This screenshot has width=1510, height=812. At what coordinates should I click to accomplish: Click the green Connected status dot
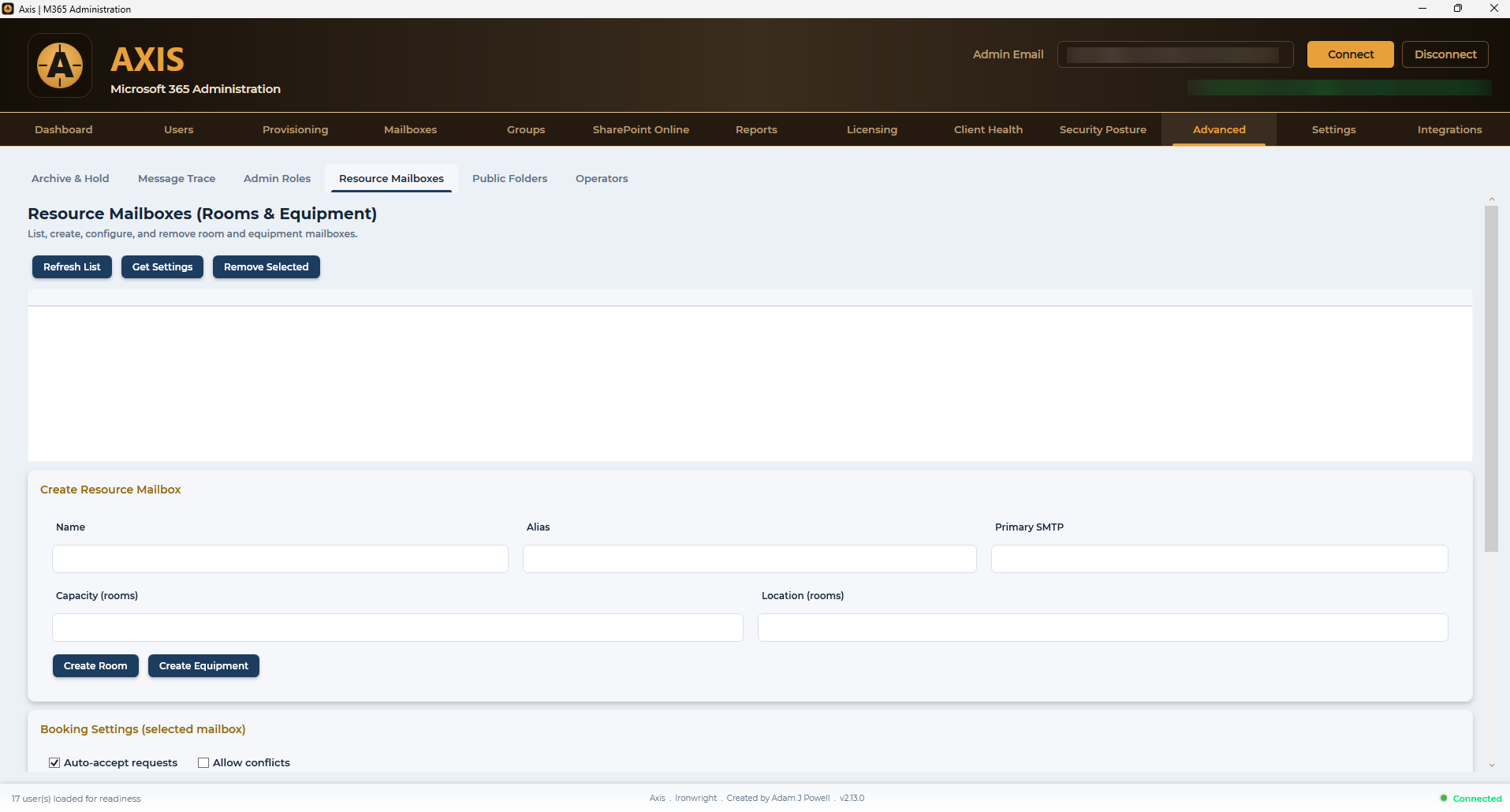coord(1444,798)
